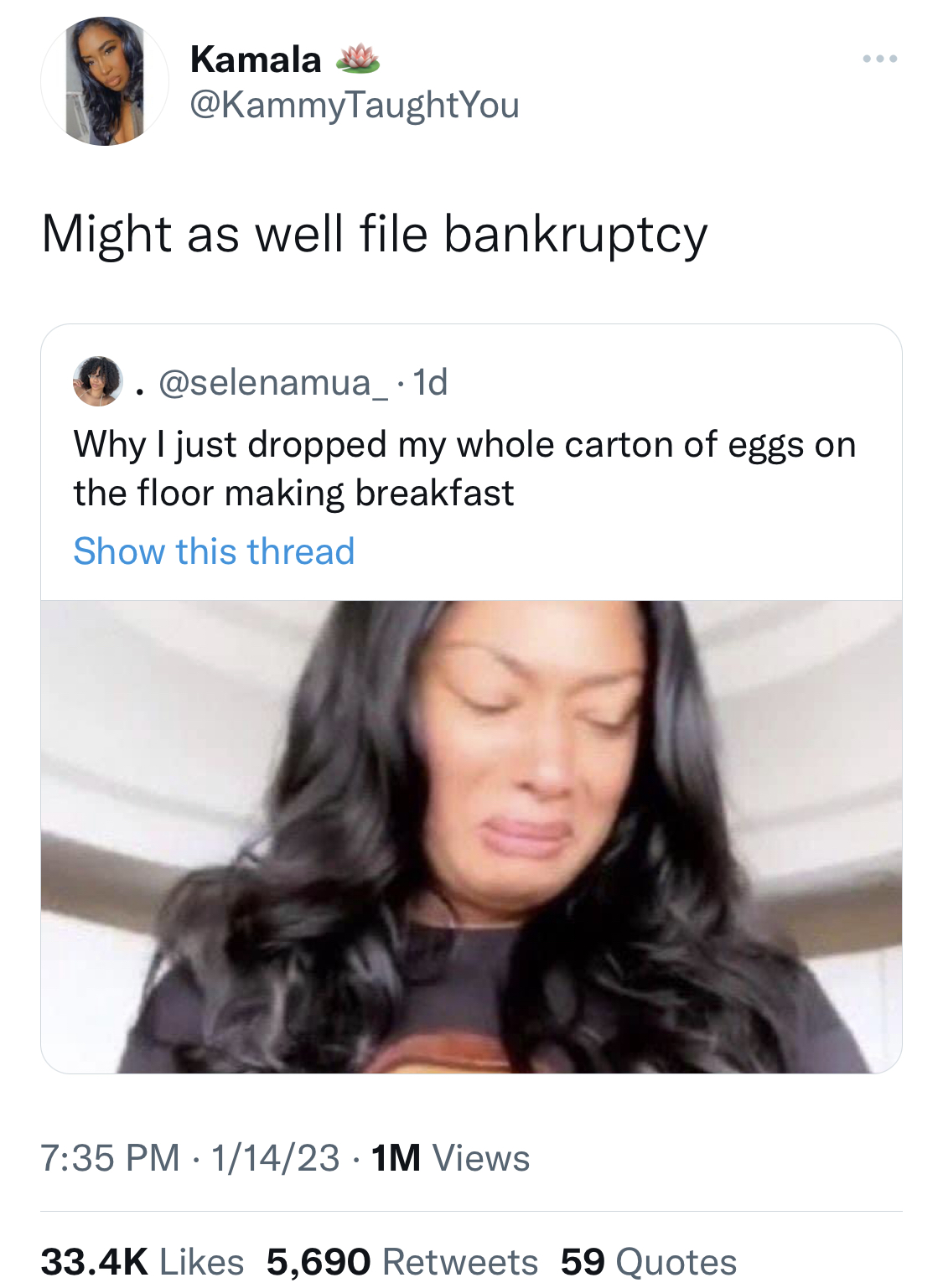Image resolution: width=943 pixels, height=1288 pixels.
Task: Click the Views label text
Action: pos(481,1158)
